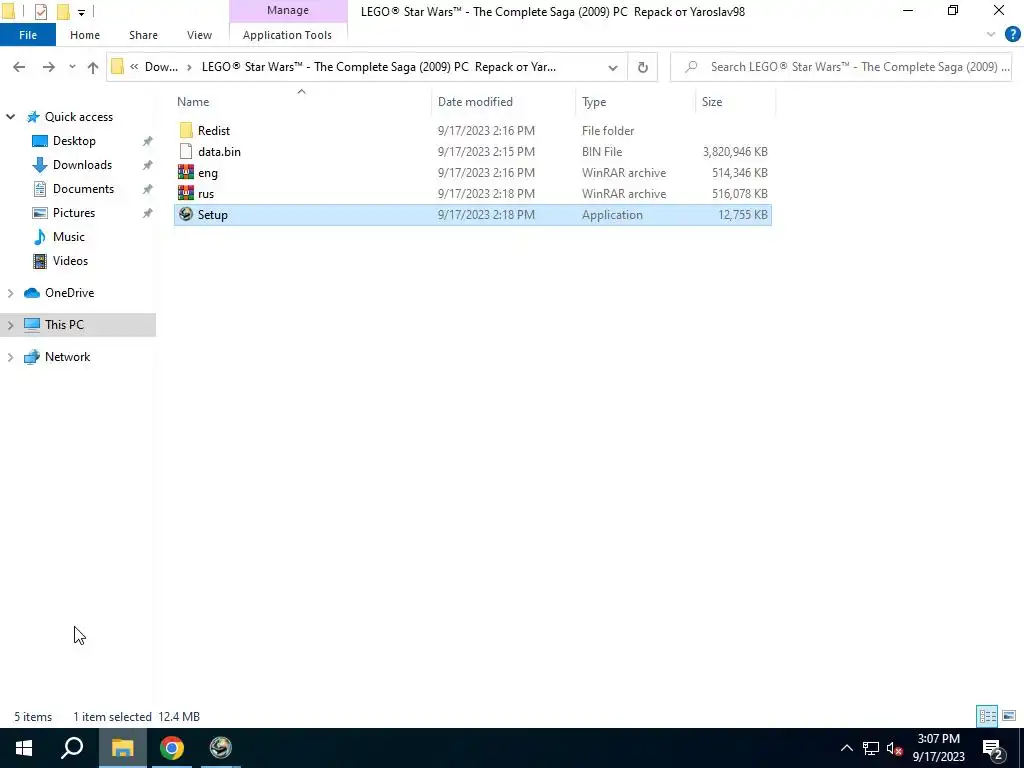Click the 516,078 KB size value

[739, 194]
